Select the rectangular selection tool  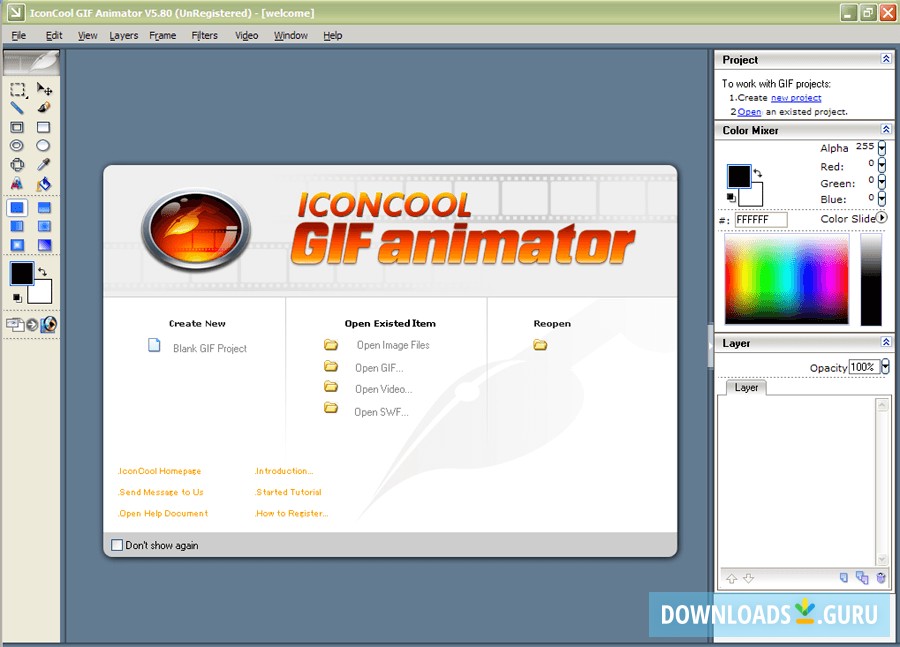coord(17,90)
